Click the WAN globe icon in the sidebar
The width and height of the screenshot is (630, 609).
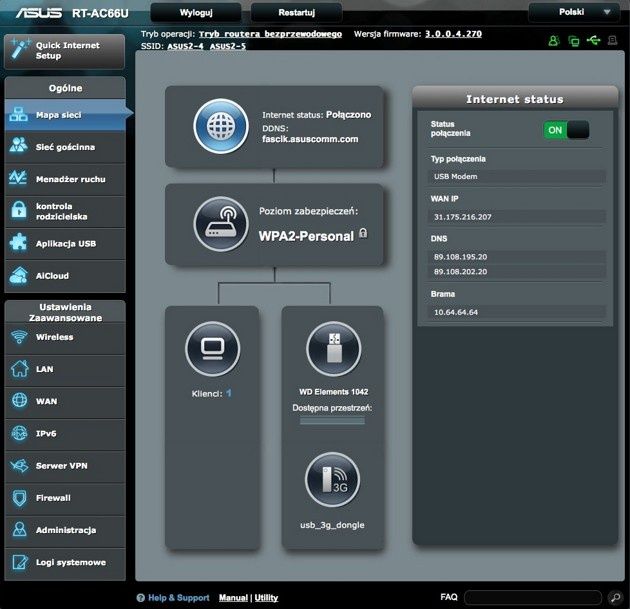[x=19, y=401]
